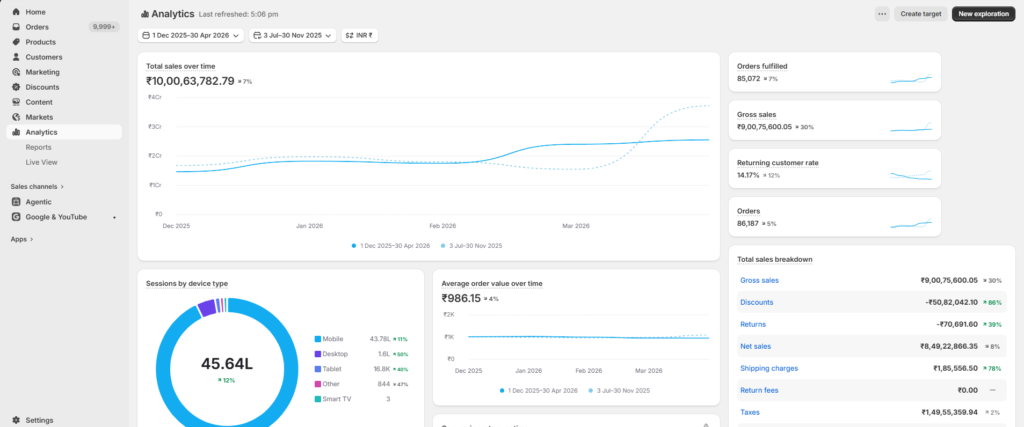Image resolution: width=1024 pixels, height=427 pixels.
Task: Click the Customers person icon
Action: 16,57
